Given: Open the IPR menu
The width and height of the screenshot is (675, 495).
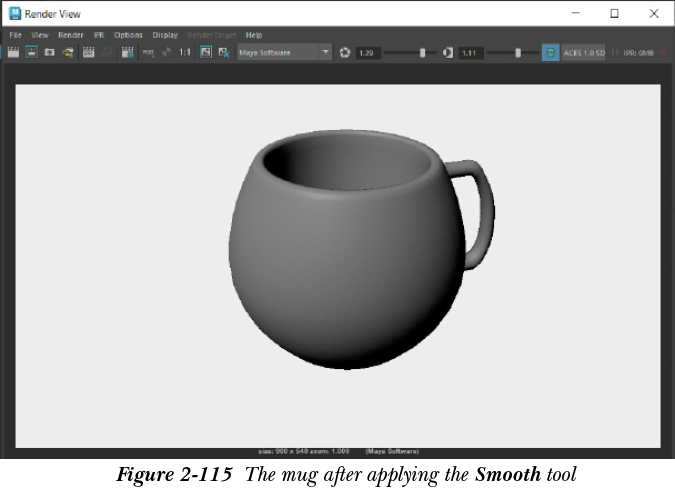Looking at the screenshot, I should pos(99,35).
